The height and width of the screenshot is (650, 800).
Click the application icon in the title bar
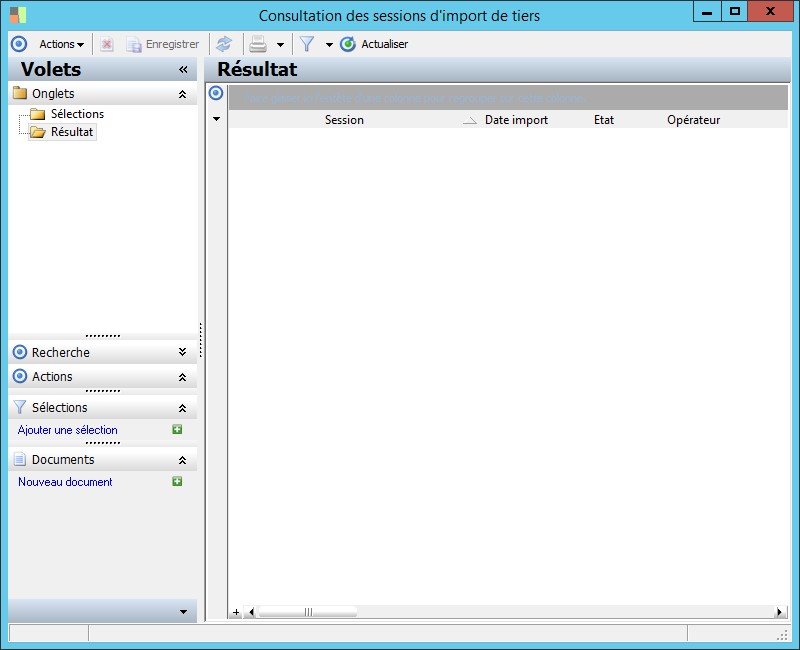(x=18, y=15)
